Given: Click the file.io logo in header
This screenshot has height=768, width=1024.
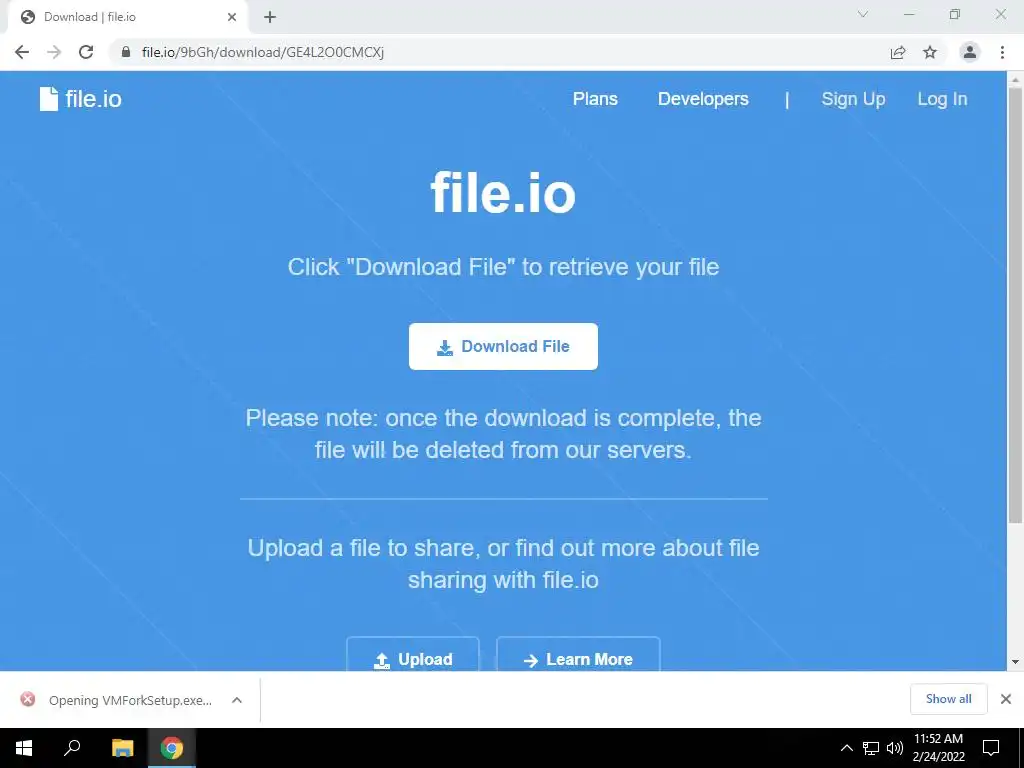Looking at the screenshot, I should coord(80,99).
